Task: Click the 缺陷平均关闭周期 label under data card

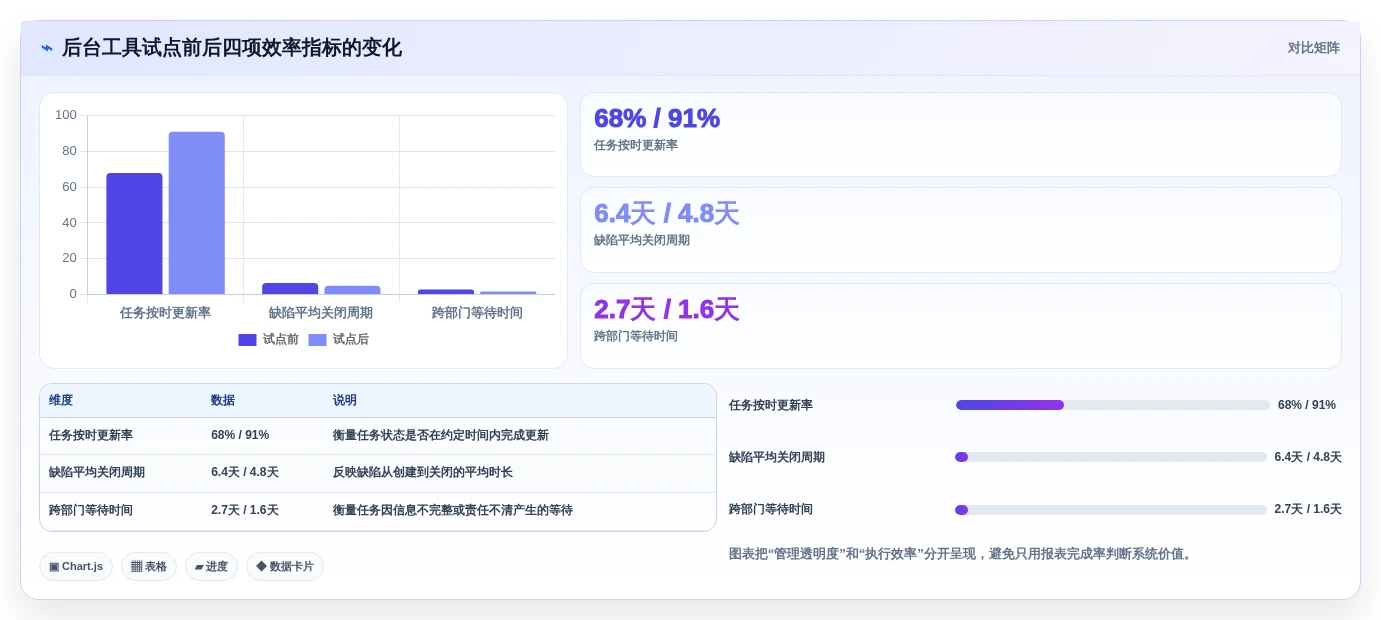Action: (642, 240)
